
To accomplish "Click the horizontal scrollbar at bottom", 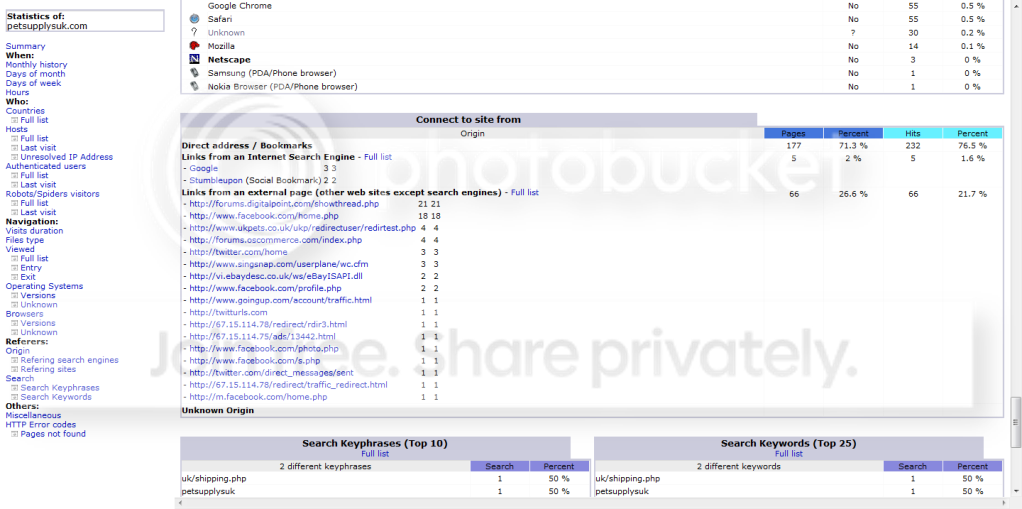I will (x=593, y=504).
